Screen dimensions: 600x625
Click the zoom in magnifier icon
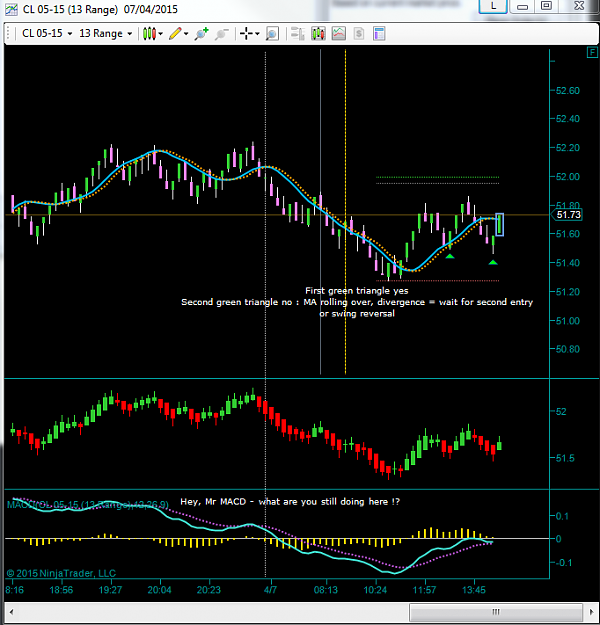(201, 34)
